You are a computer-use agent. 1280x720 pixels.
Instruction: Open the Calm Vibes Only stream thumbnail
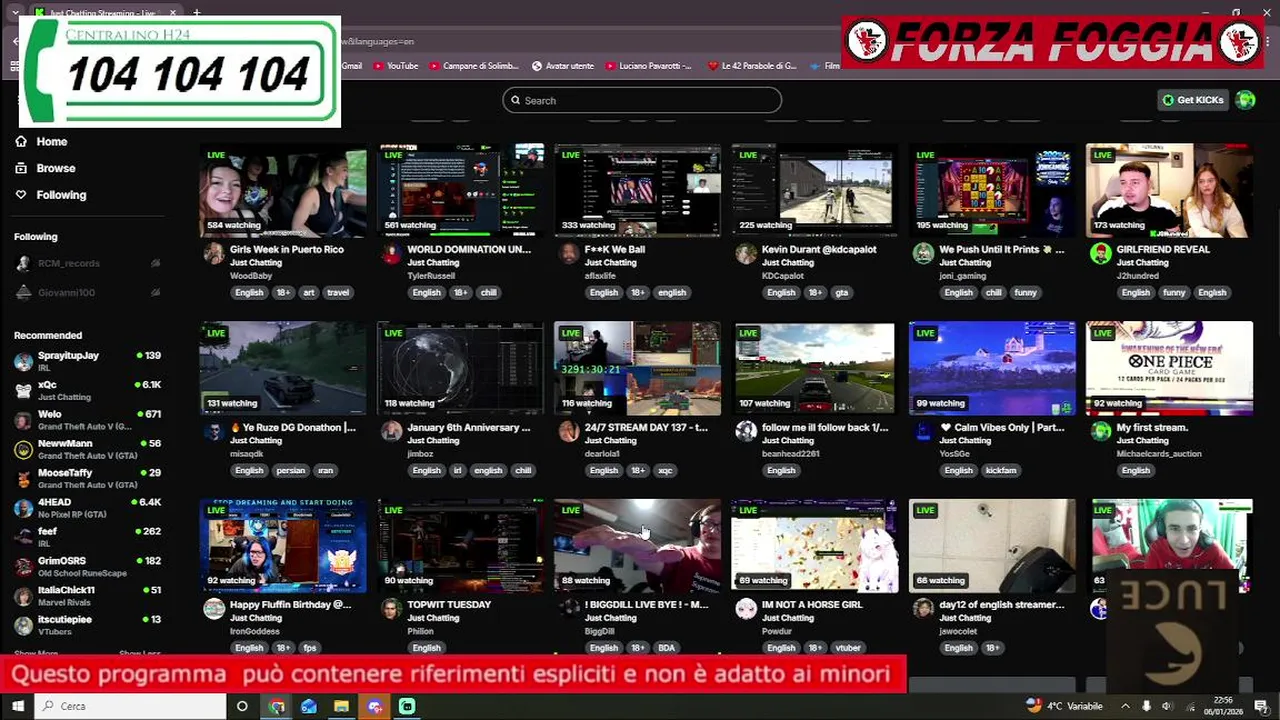click(992, 368)
